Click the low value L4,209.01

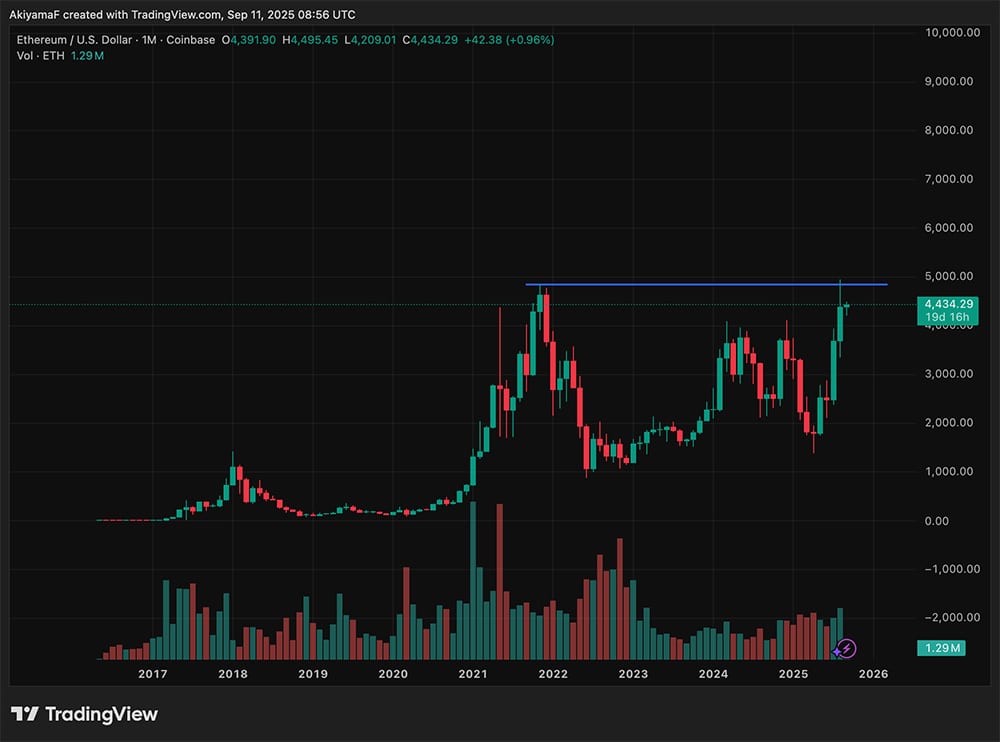[370, 40]
